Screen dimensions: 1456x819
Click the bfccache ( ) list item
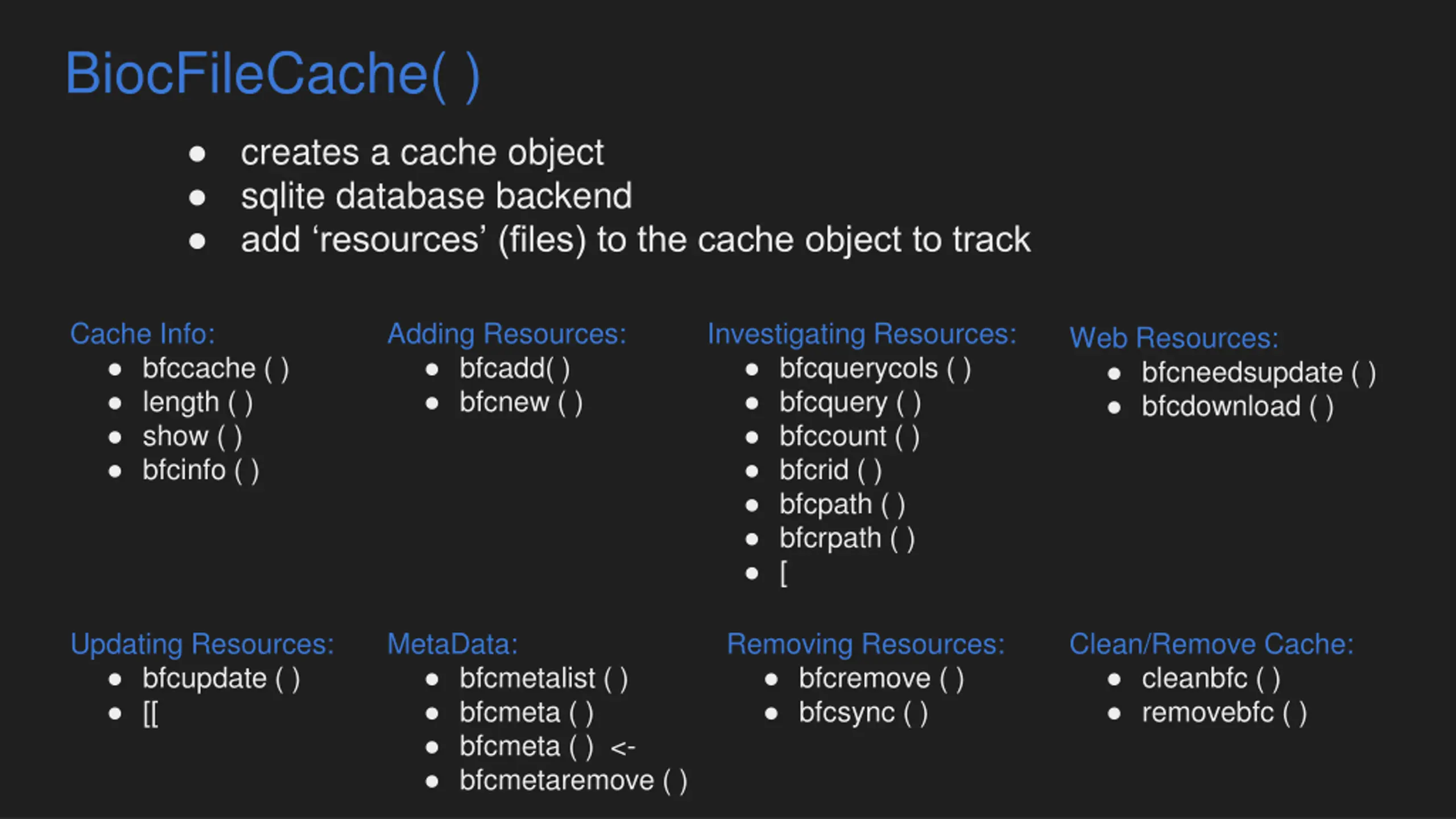216,369
